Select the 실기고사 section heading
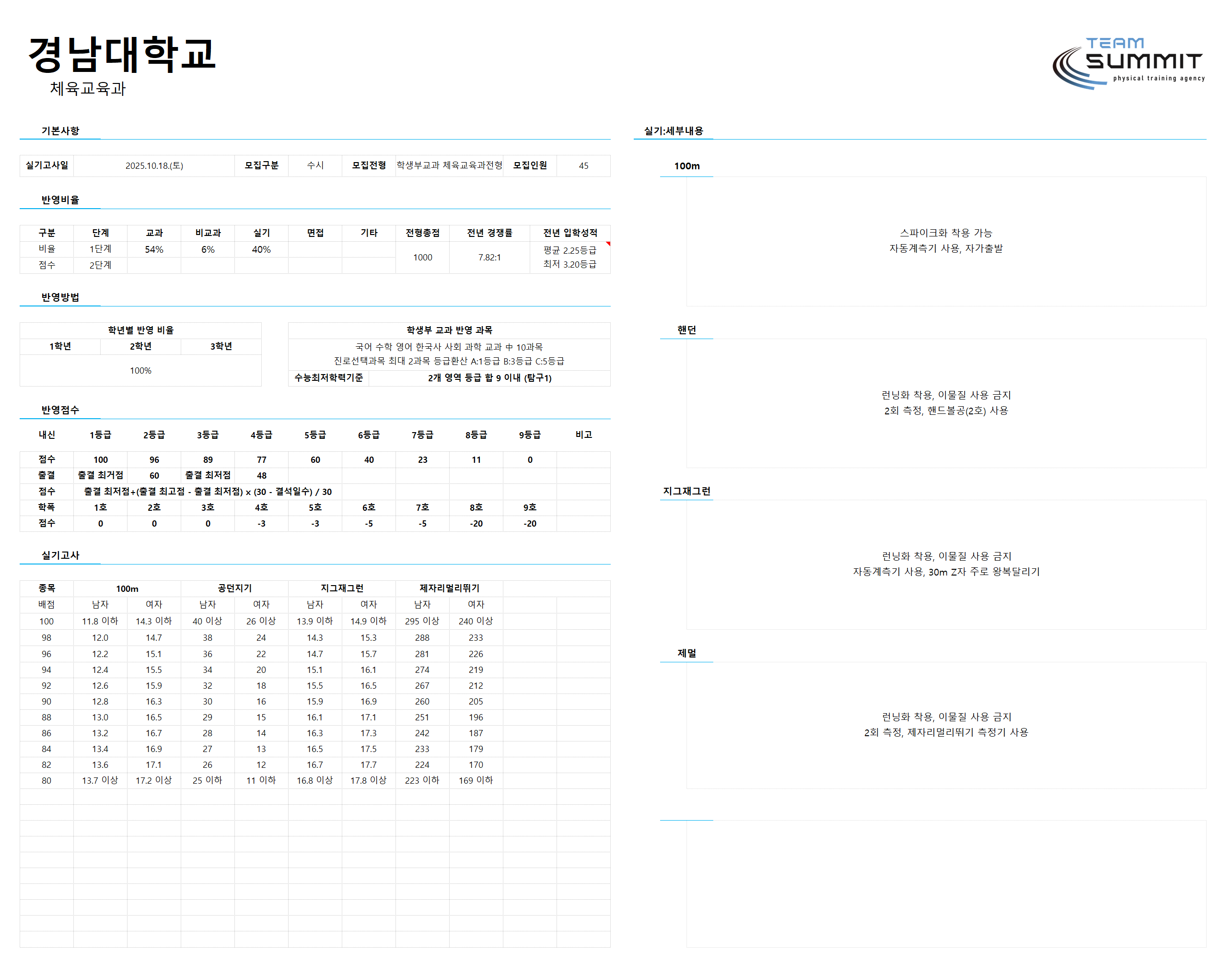 pos(60,555)
